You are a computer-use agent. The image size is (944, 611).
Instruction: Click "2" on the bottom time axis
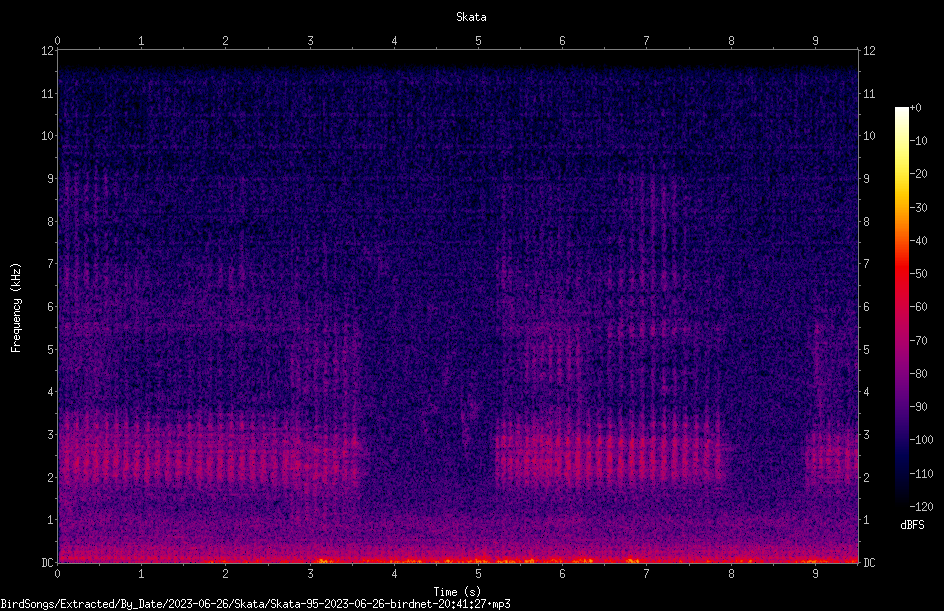click(226, 574)
